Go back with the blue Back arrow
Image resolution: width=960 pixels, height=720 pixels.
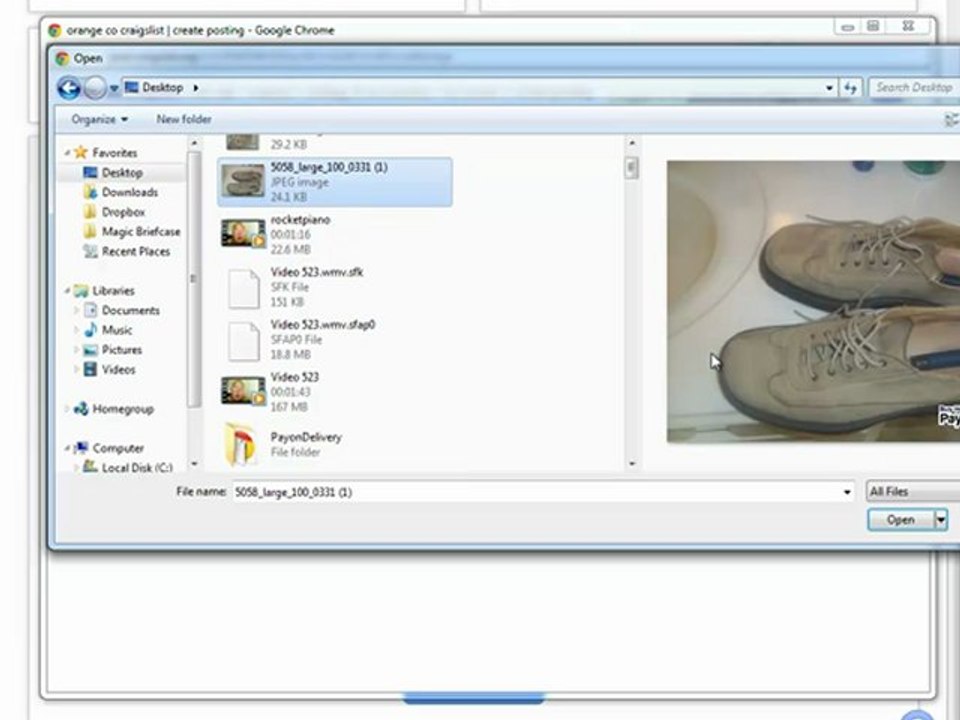click(69, 88)
